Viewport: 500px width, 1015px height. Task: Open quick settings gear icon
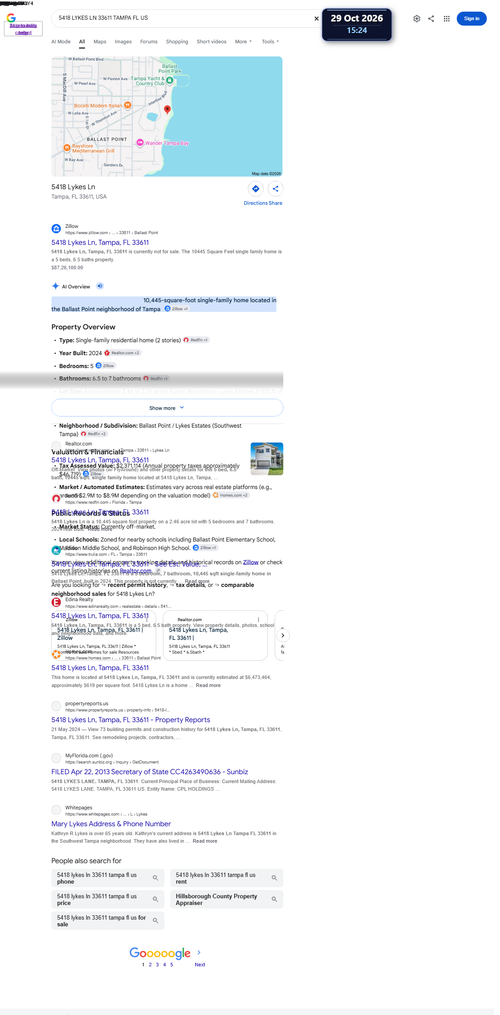coord(416,19)
